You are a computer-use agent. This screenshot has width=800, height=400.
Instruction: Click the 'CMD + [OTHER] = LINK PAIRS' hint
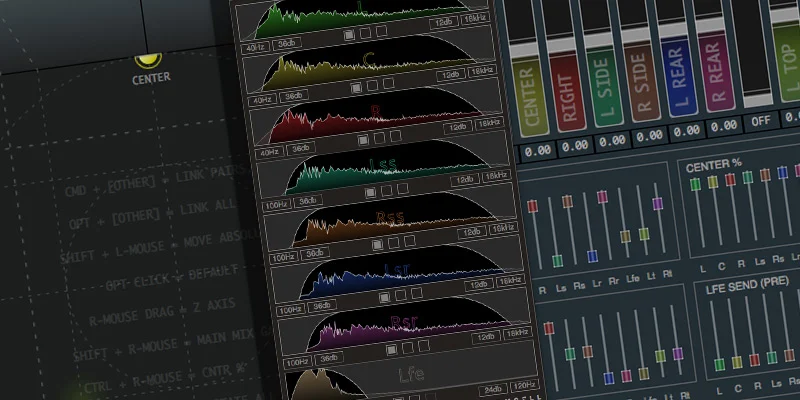tap(157, 183)
